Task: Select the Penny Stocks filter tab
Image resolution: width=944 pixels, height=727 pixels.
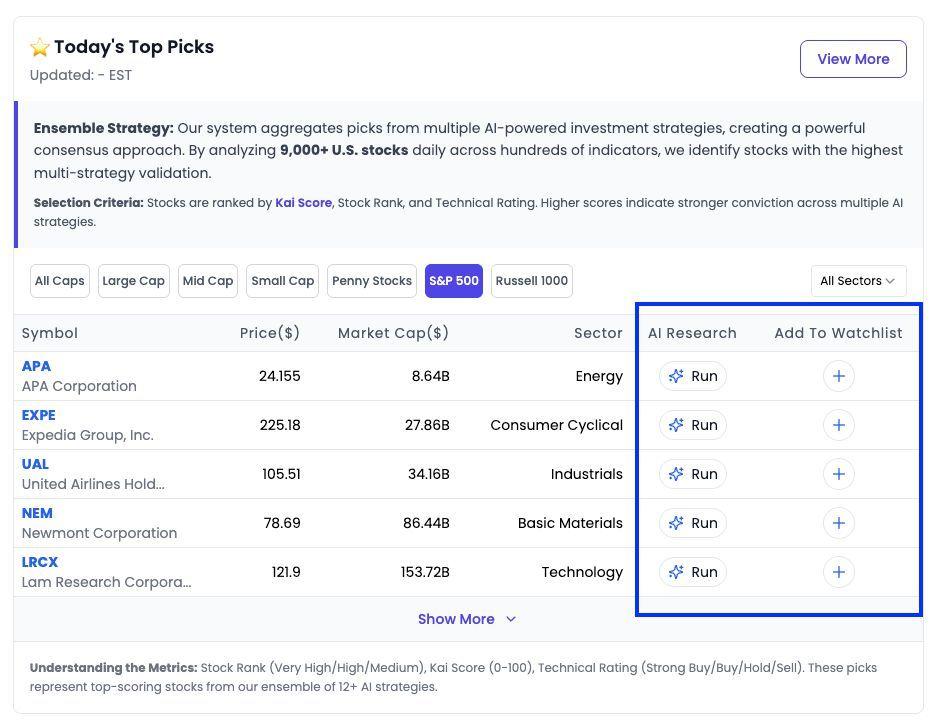Action: pyautogui.click(x=371, y=281)
